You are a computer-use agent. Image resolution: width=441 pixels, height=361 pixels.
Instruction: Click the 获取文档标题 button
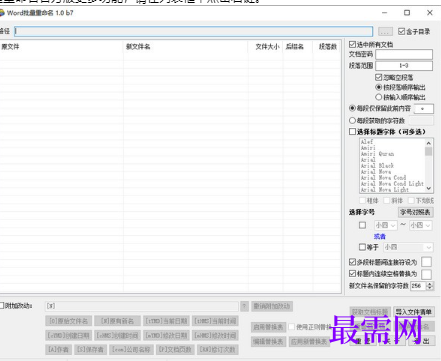coord(370,312)
